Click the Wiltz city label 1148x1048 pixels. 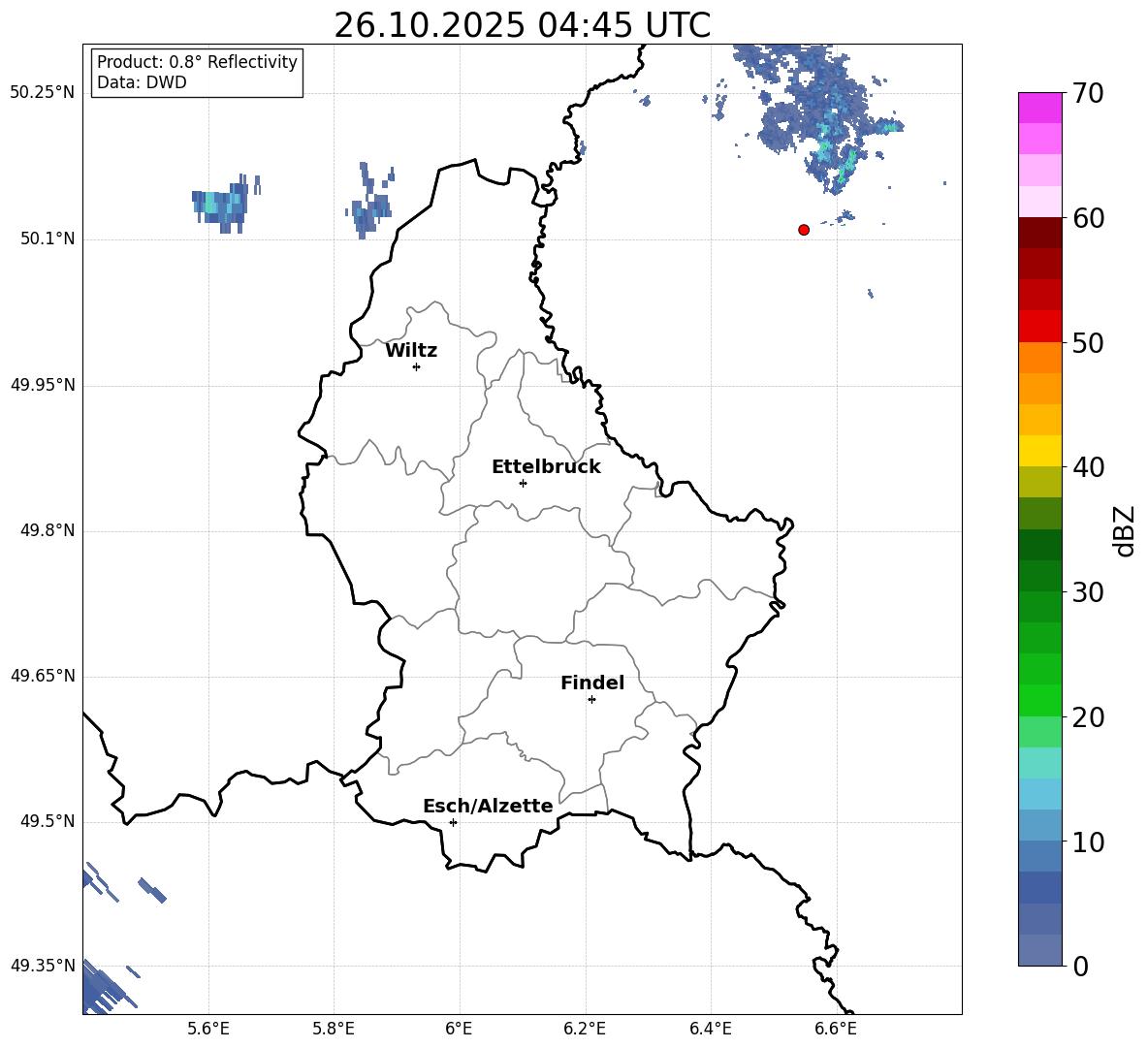(x=411, y=351)
